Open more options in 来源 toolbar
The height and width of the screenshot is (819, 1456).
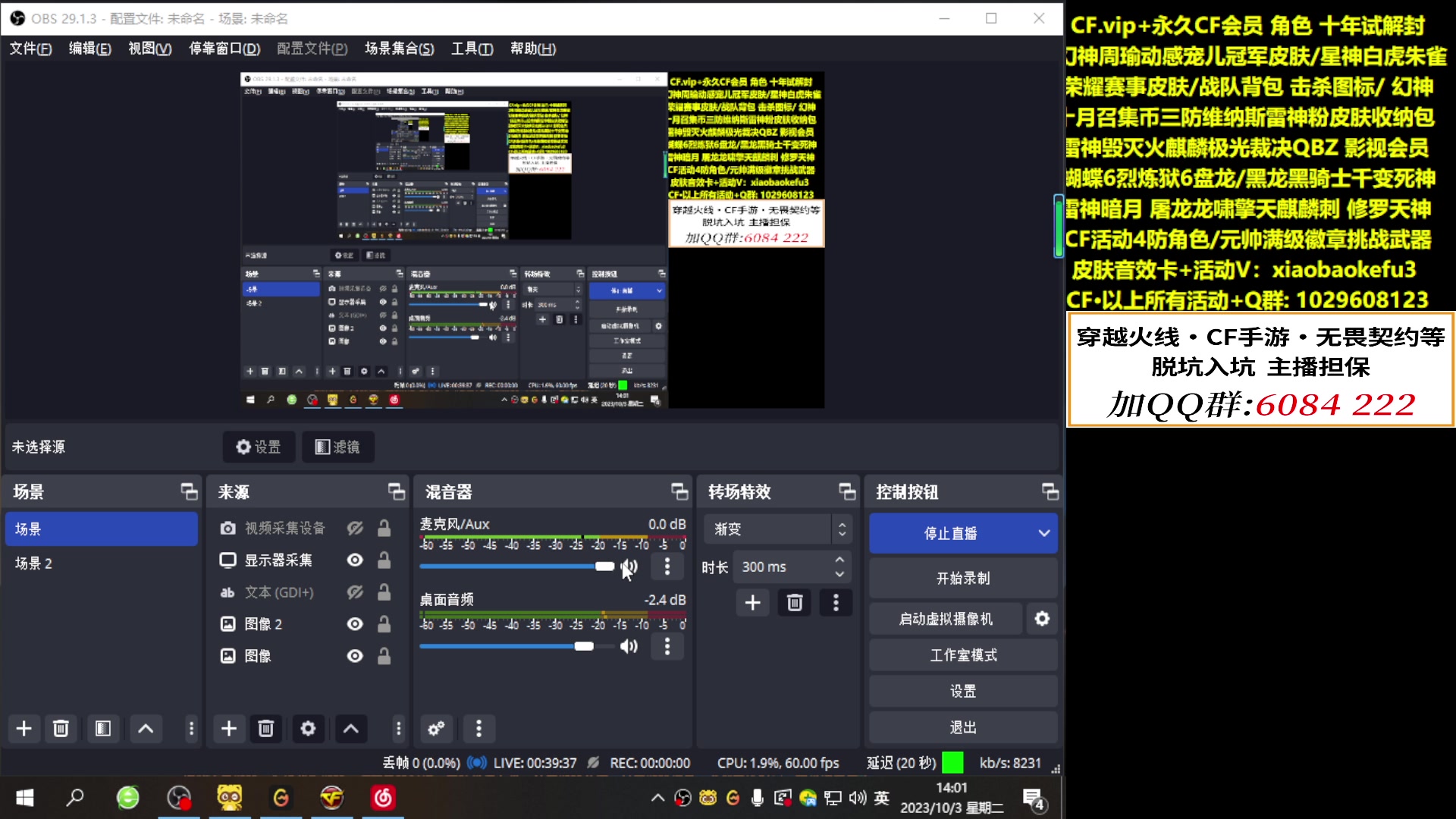point(398,729)
